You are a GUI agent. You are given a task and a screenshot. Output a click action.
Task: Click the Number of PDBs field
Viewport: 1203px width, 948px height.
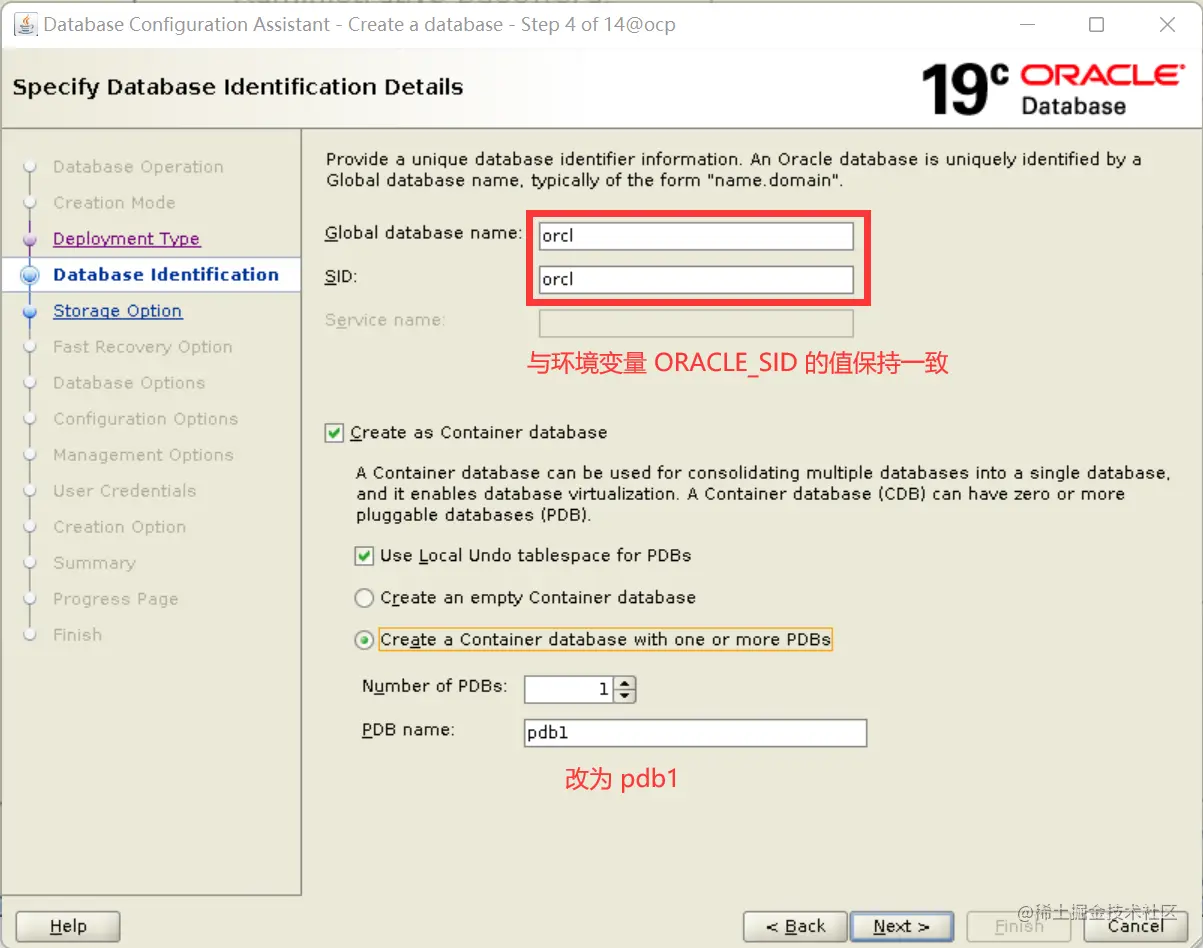pos(570,689)
